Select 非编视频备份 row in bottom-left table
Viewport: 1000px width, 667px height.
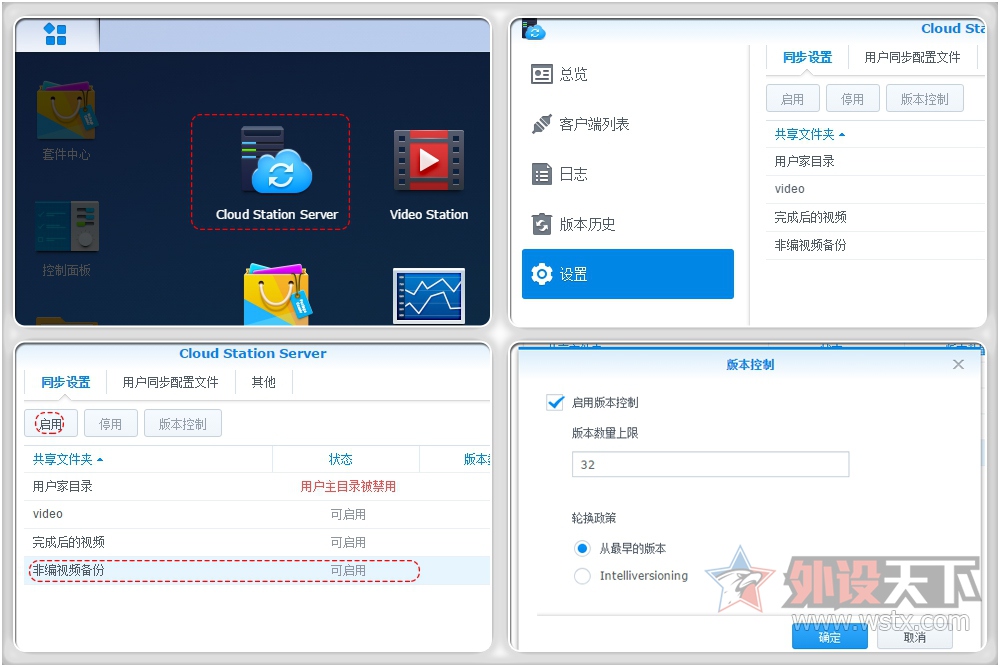[257, 571]
